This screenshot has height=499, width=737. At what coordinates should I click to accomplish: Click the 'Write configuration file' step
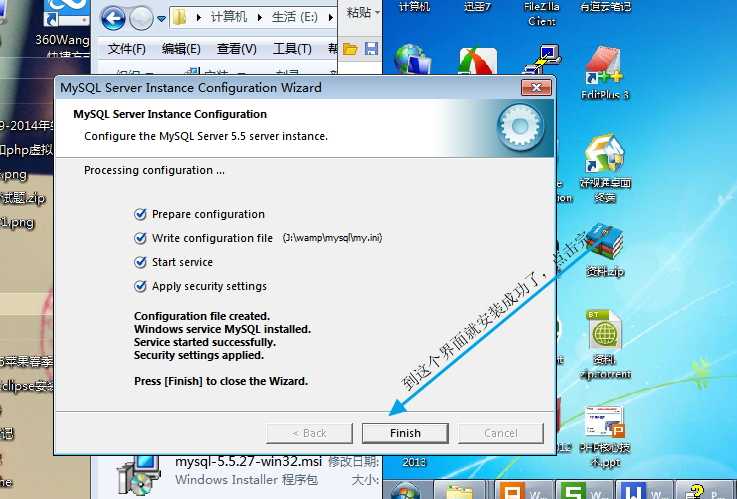tap(204, 238)
